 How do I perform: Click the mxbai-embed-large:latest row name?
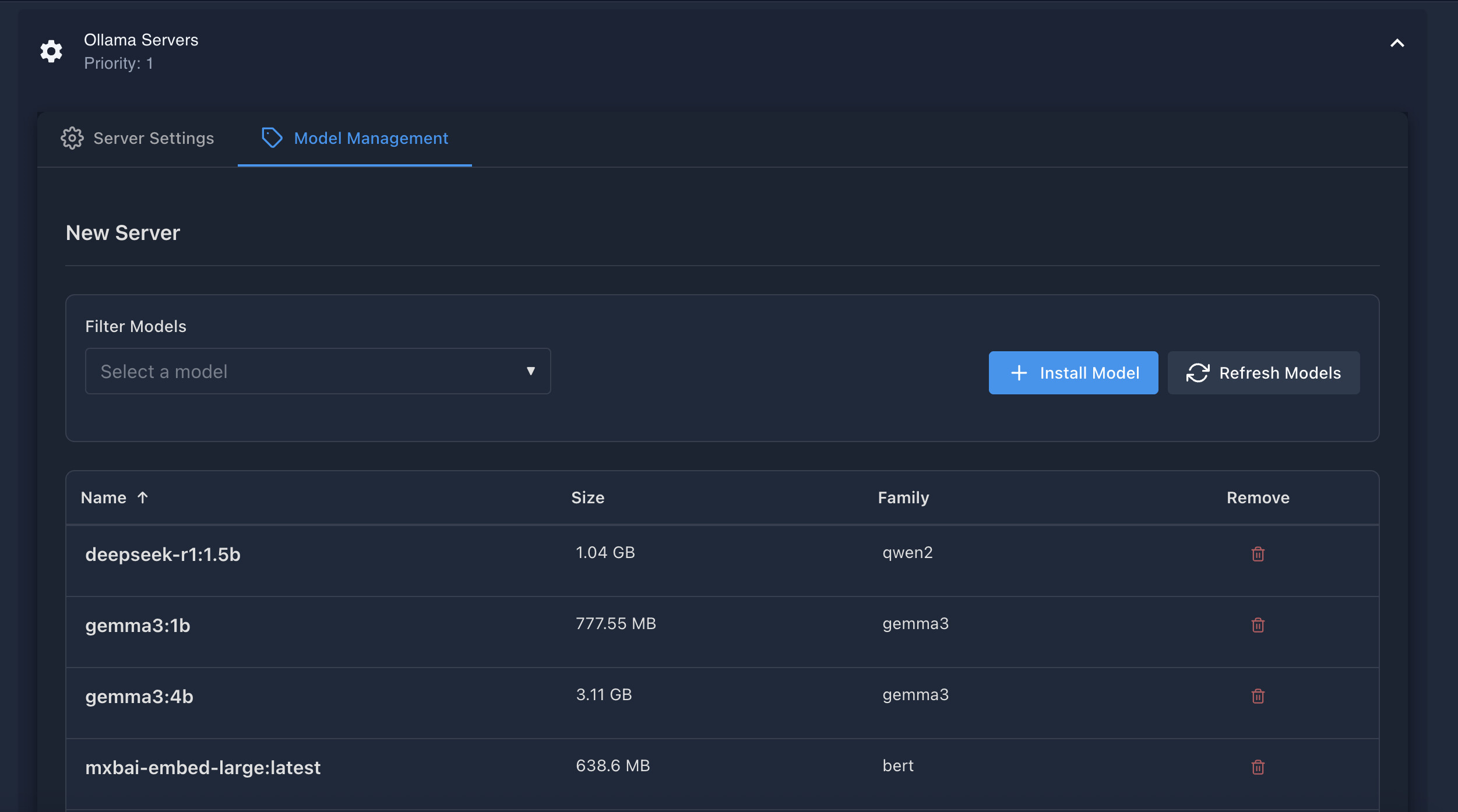203,768
